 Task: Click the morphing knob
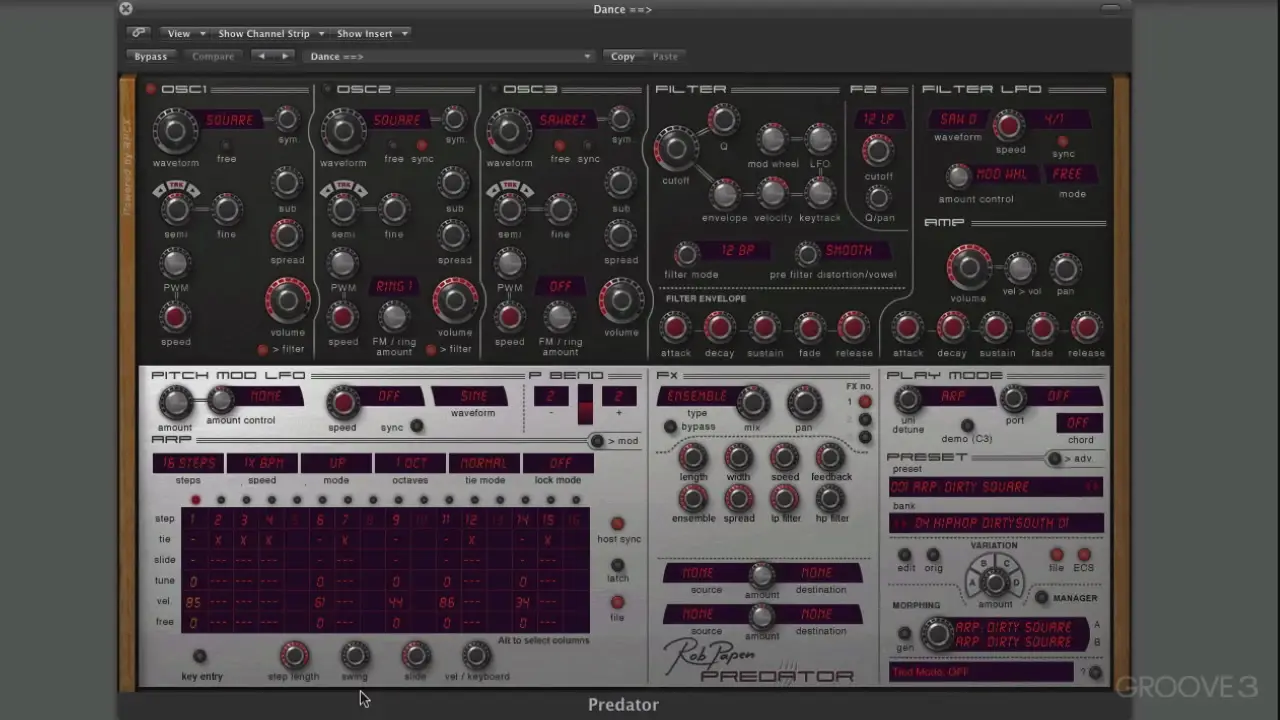point(938,633)
